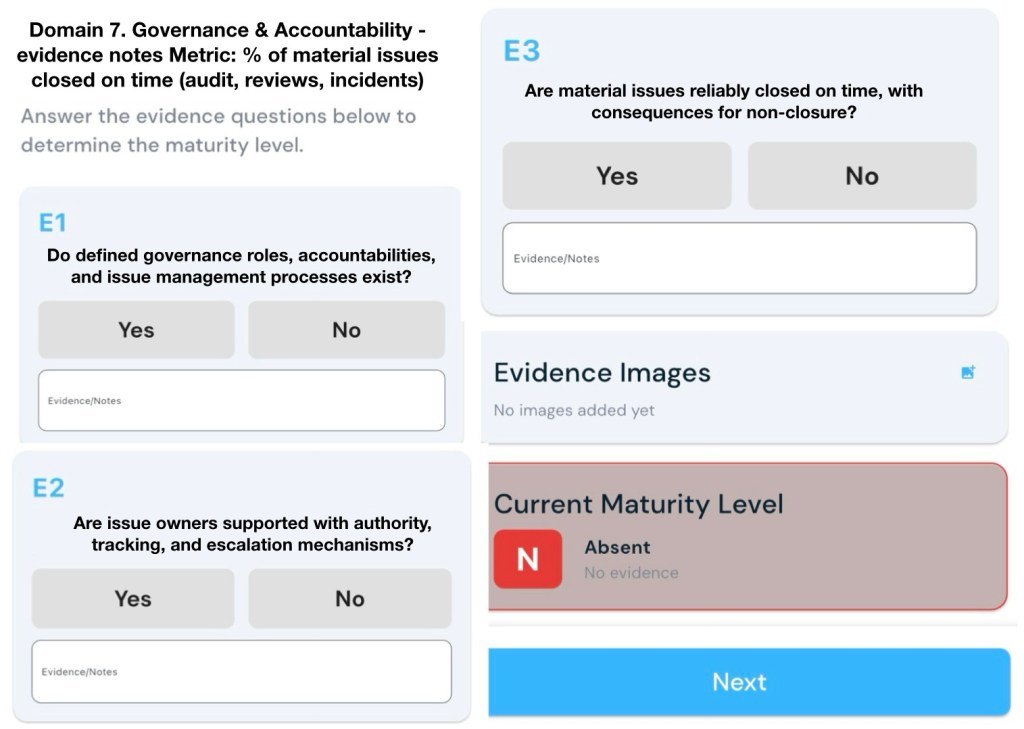Focus the E2 Evidence/Notes field
The width and height of the screenshot is (1024, 729).
click(241, 672)
